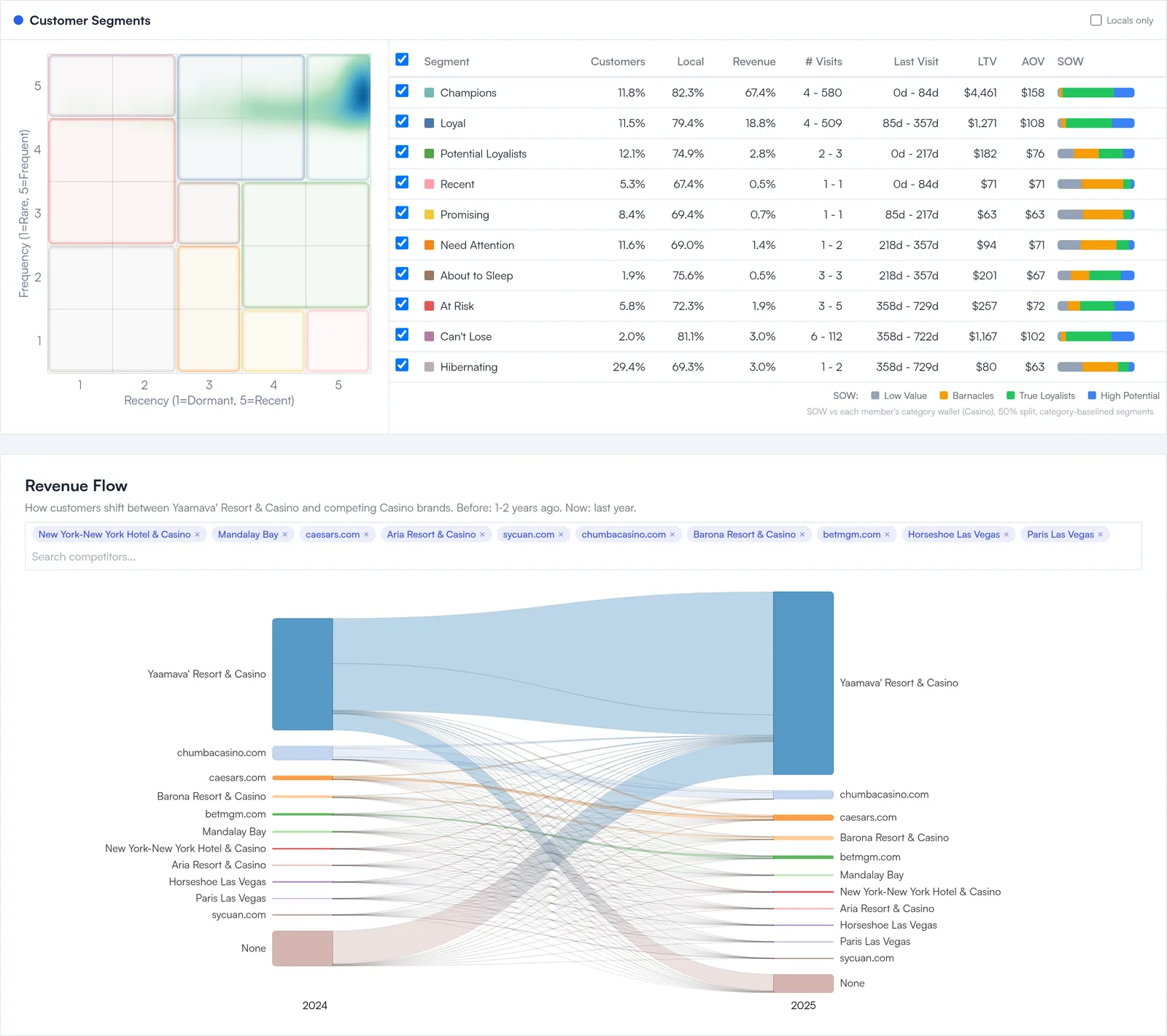Uncheck the Loyal segment checkbox
Screen dimensions: 1167x1036
point(402,121)
